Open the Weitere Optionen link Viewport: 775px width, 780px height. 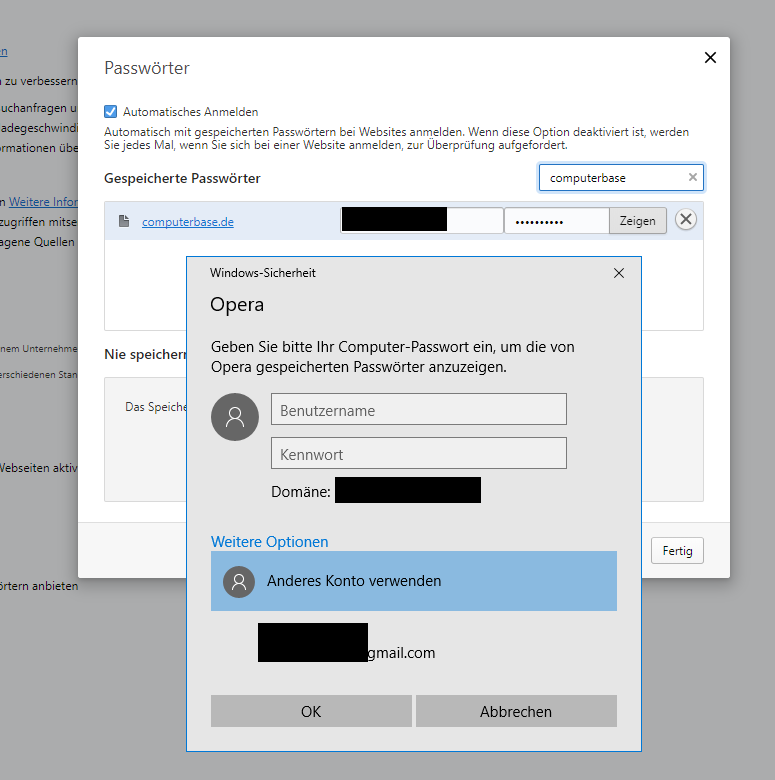269,542
